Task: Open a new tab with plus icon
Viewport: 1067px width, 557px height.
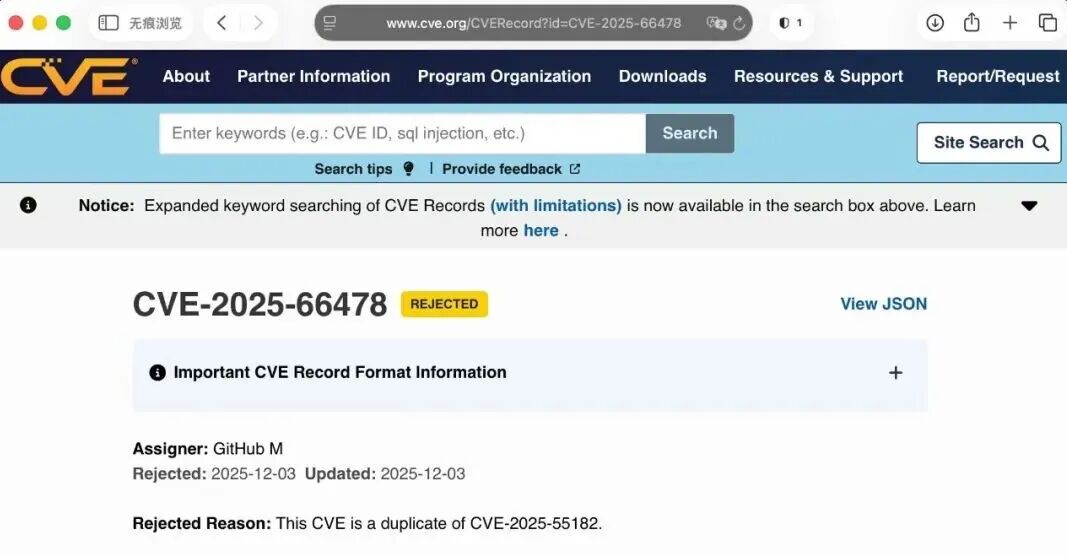Action: point(1010,23)
